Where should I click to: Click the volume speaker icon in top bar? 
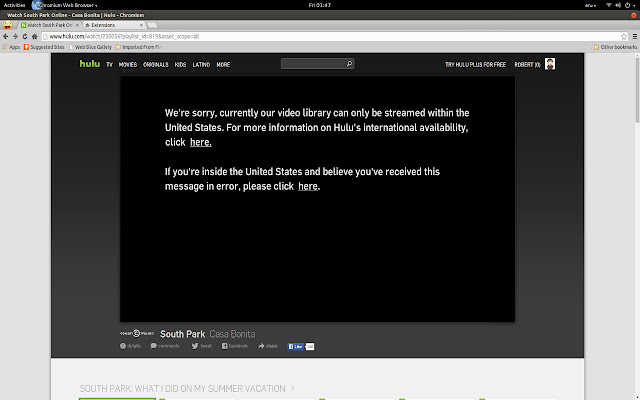coord(618,5)
